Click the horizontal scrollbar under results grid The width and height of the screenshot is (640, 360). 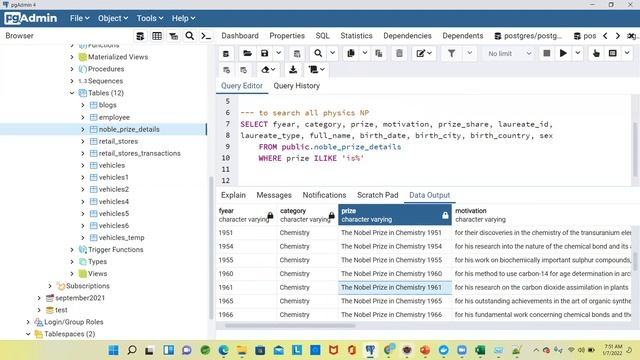pyautogui.click(x=290, y=326)
